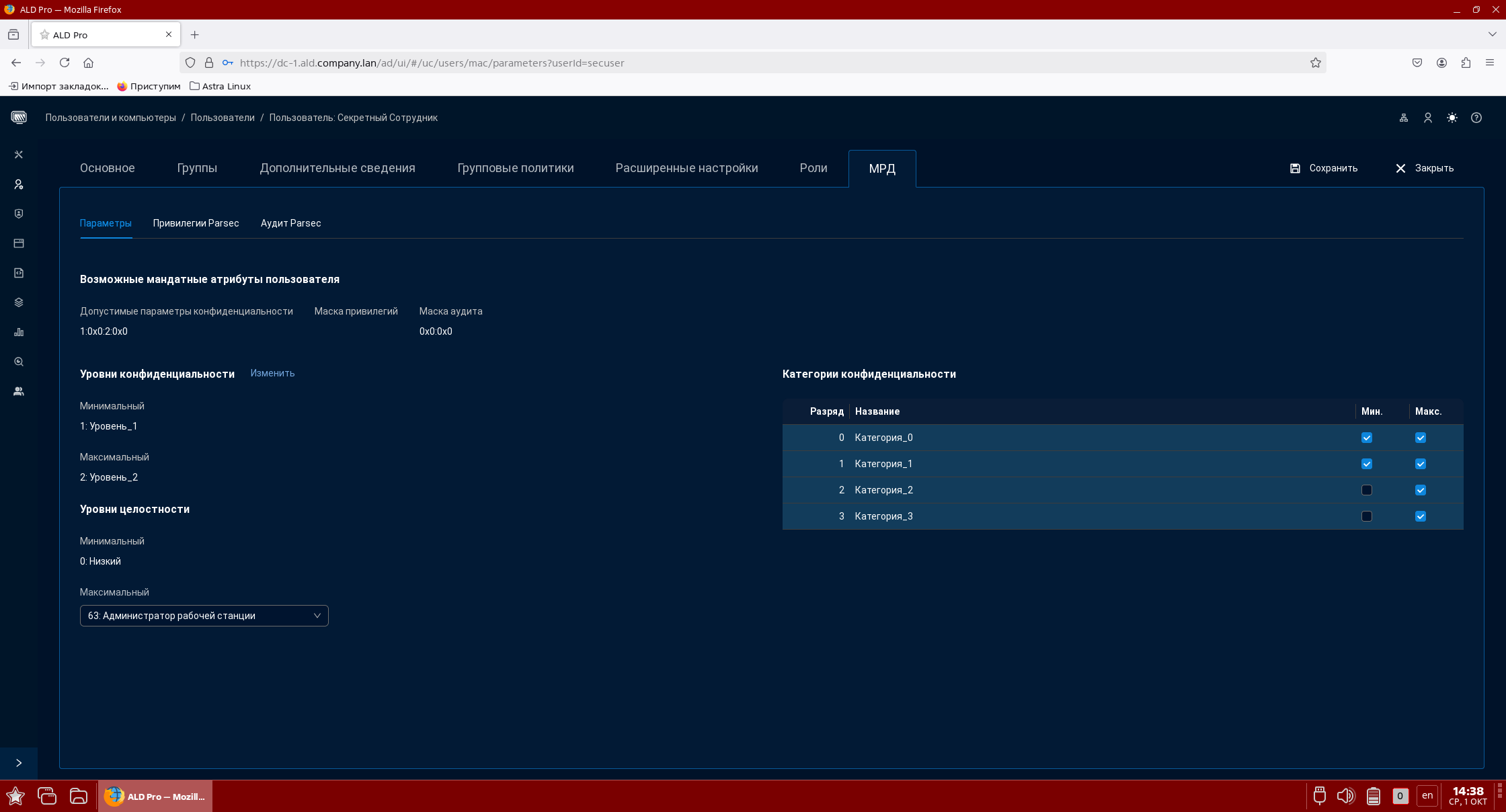Expand the left sidebar with chevron
The image size is (1506, 812).
click(19, 763)
